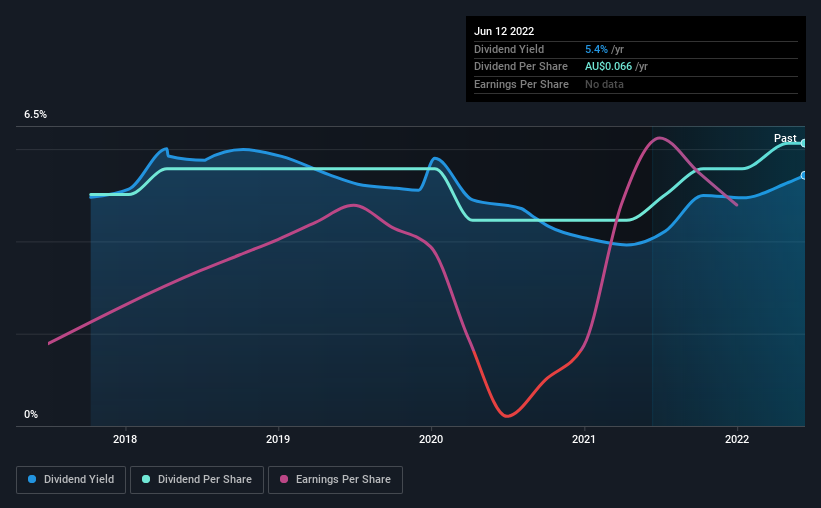Click the red low point of earnings line
This screenshot has width=821, height=508.
507,416
